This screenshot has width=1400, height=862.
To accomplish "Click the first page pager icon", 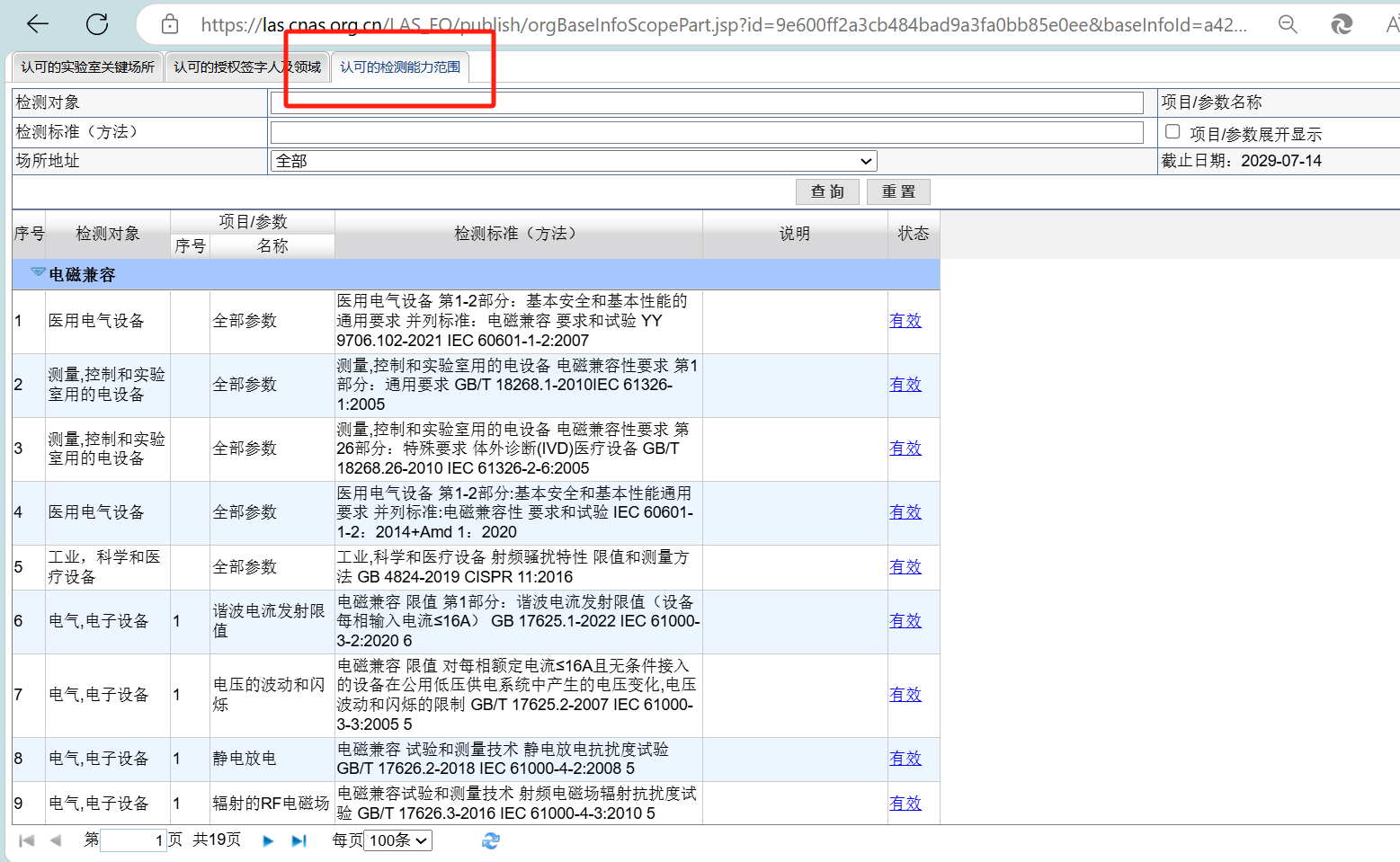I will pyautogui.click(x=27, y=840).
